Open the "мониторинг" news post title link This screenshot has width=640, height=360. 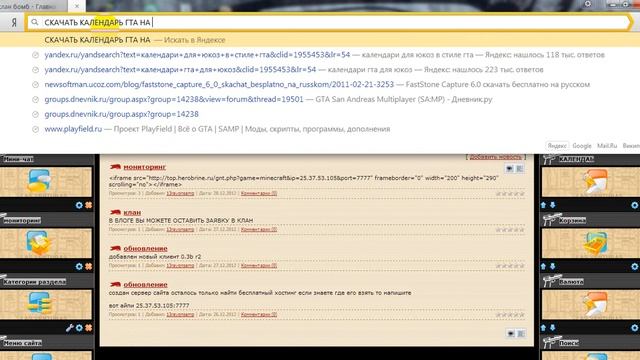click(x=144, y=167)
